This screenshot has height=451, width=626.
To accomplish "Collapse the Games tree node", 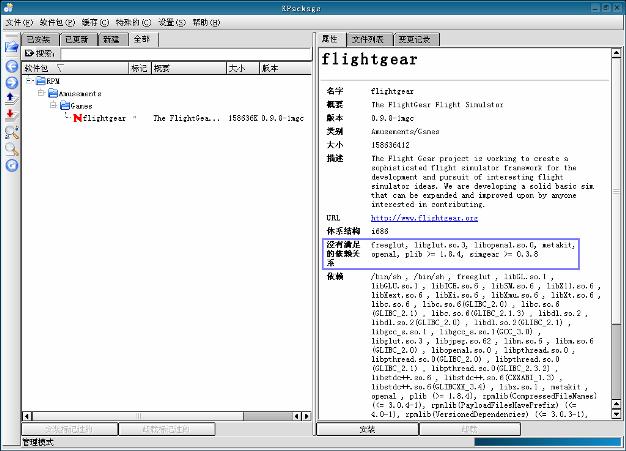I will 53,105.
